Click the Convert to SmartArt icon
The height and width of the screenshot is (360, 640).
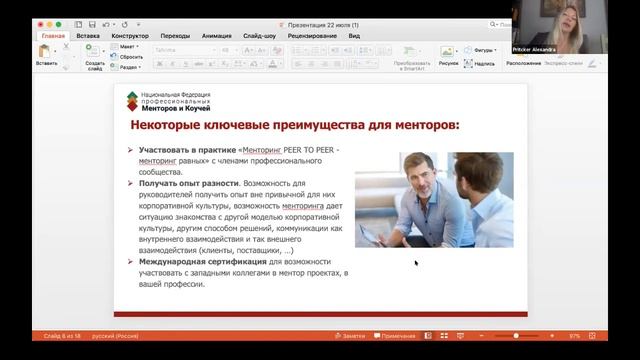click(409, 51)
